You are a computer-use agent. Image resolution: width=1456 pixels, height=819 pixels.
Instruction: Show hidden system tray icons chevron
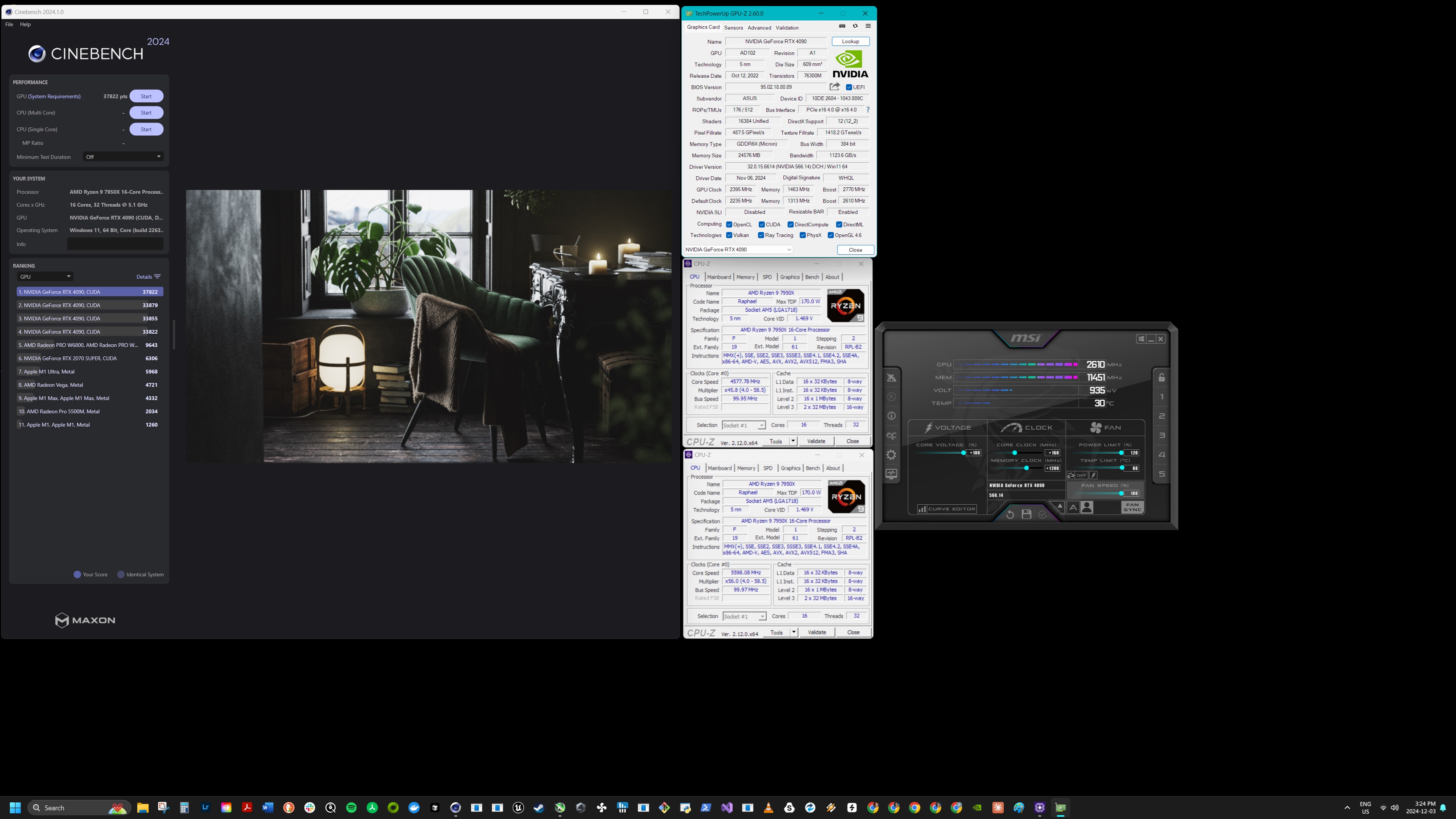pos(1348,808)
